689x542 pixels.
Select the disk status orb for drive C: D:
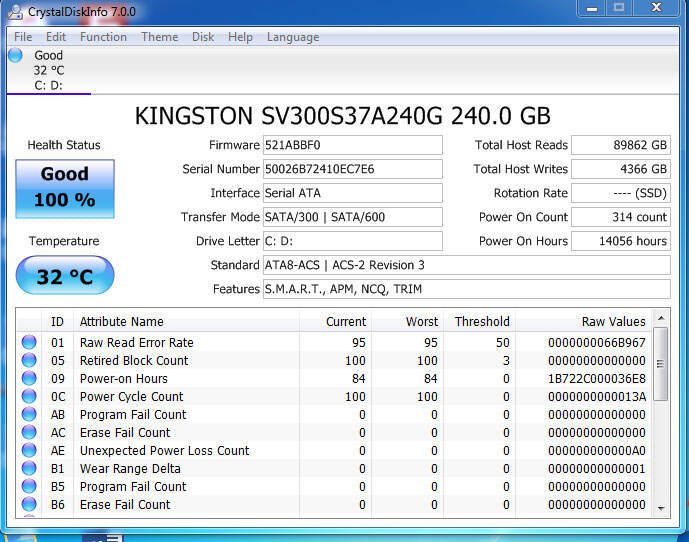point(15,56)
